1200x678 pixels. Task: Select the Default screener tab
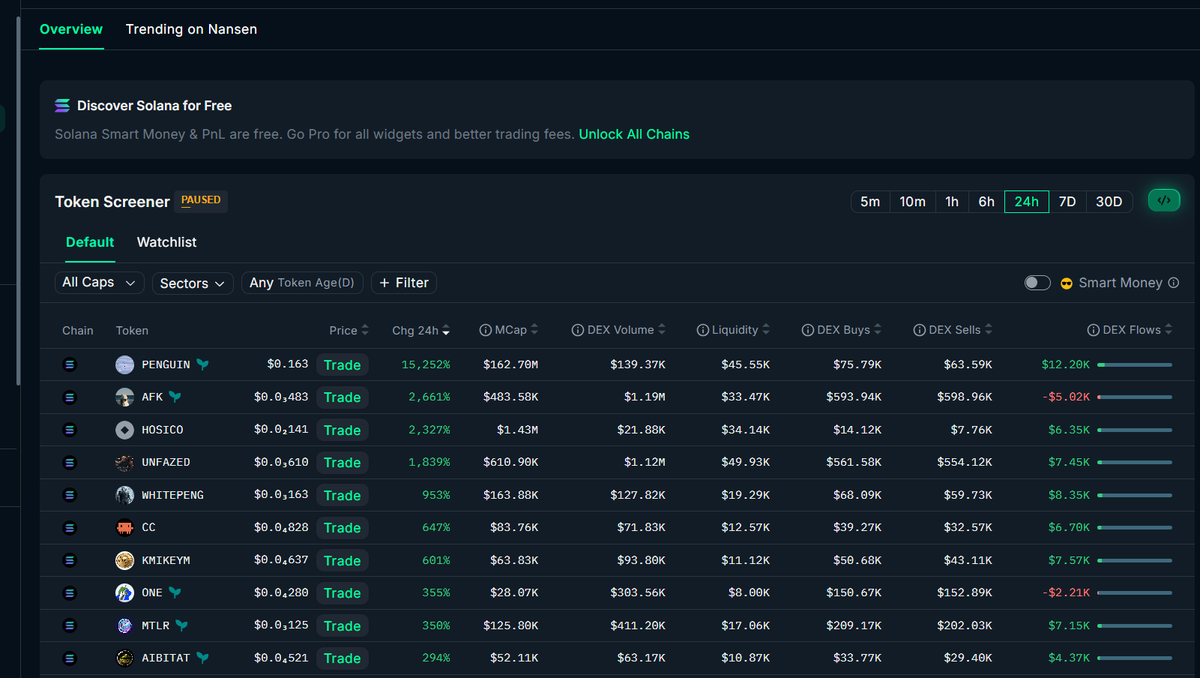click(x=90, y=242)
